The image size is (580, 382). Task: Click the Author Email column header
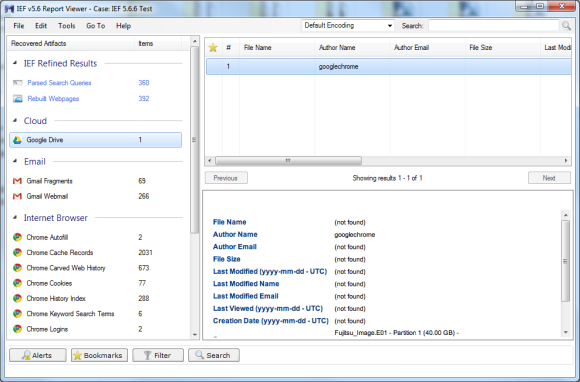pyautogui.click(x=427, y=47)
